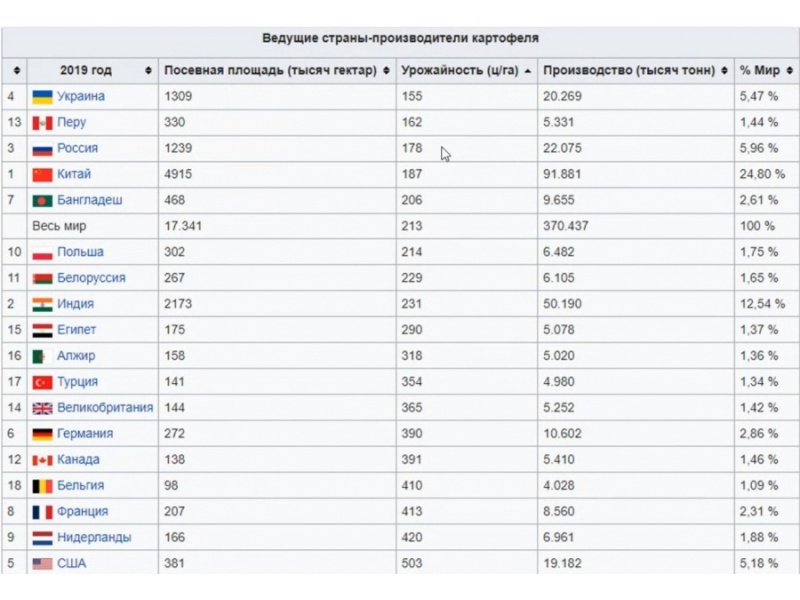Open the Россия country link

pyautogui.click(x=77, y=149)
